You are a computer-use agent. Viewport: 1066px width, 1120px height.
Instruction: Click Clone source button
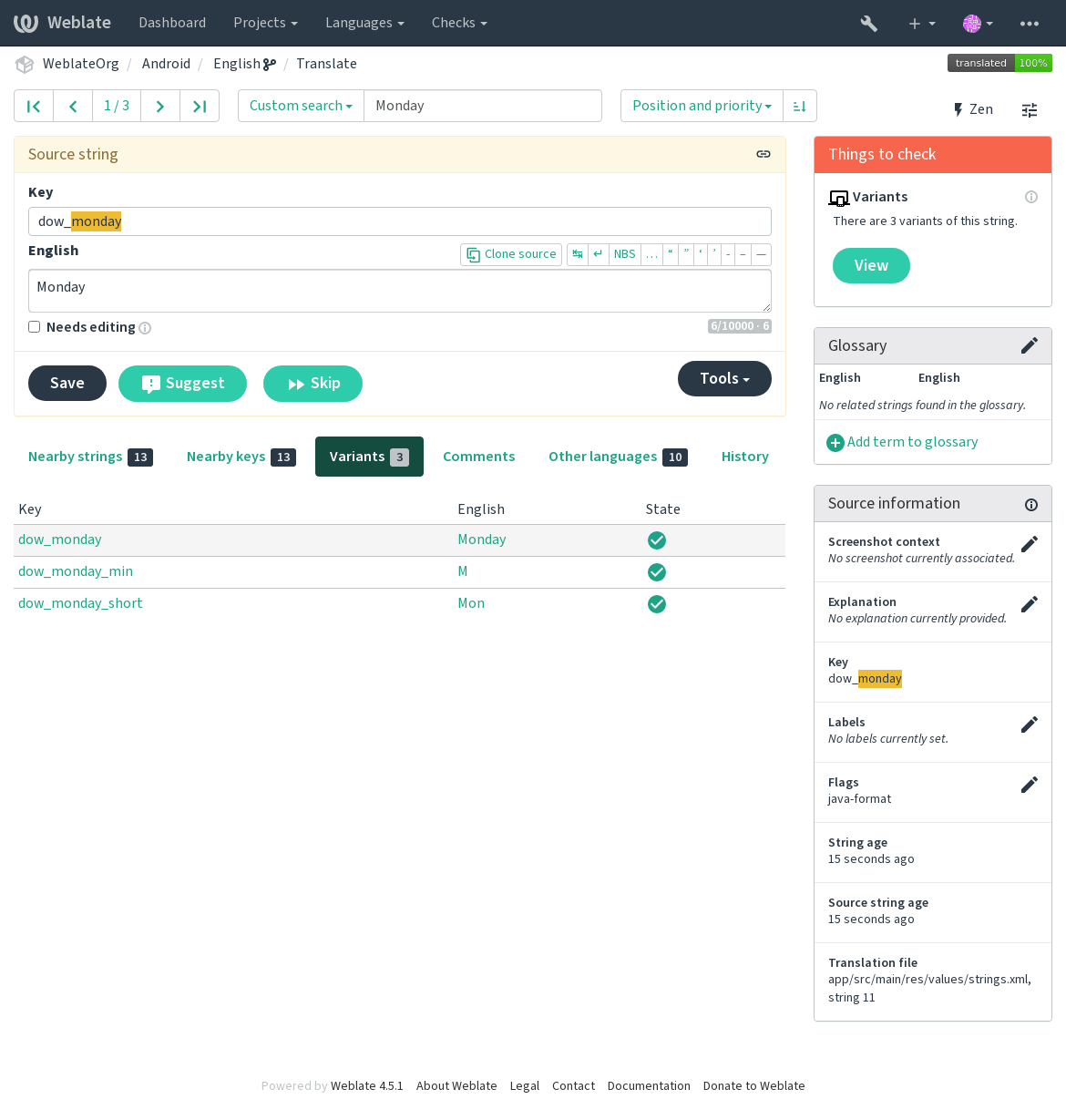tap(511, 254)
